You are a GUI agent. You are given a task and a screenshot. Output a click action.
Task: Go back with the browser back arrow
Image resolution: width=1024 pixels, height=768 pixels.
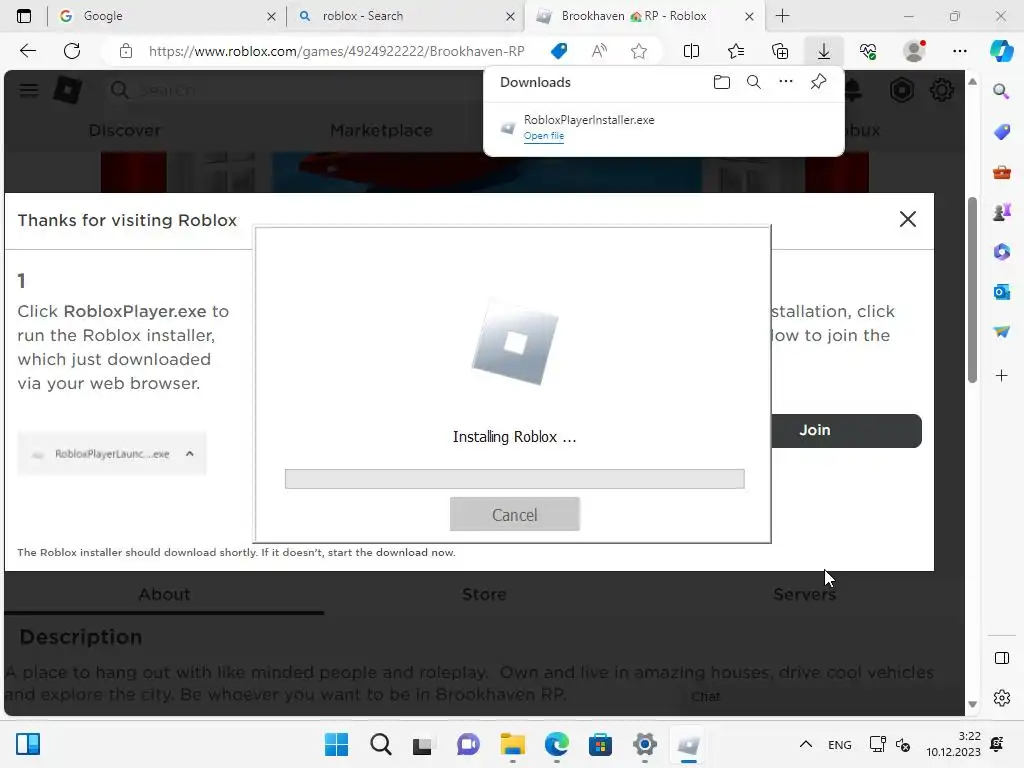pyautogui.click(x=27, y=51)
